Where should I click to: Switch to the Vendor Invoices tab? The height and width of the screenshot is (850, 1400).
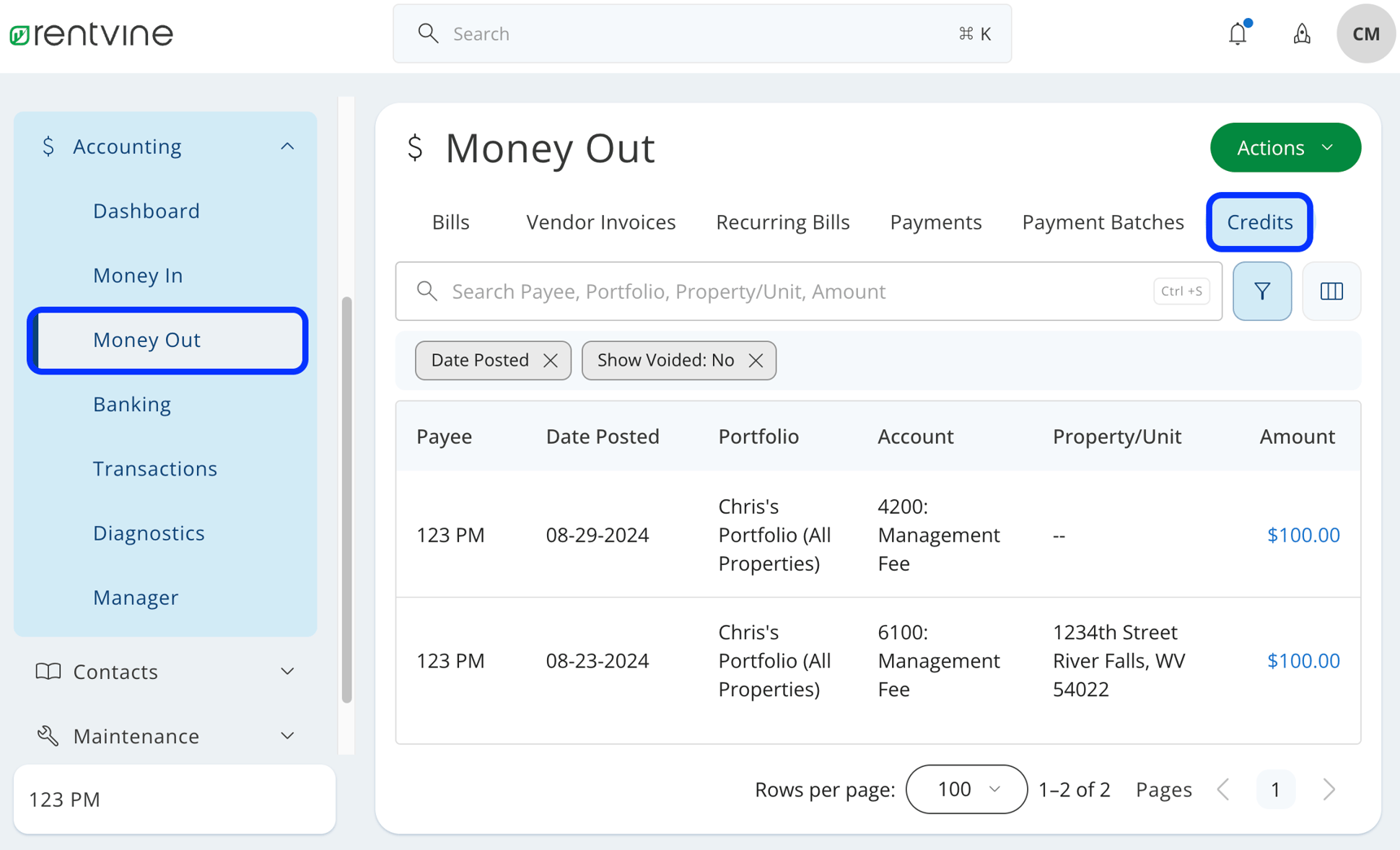601,222
